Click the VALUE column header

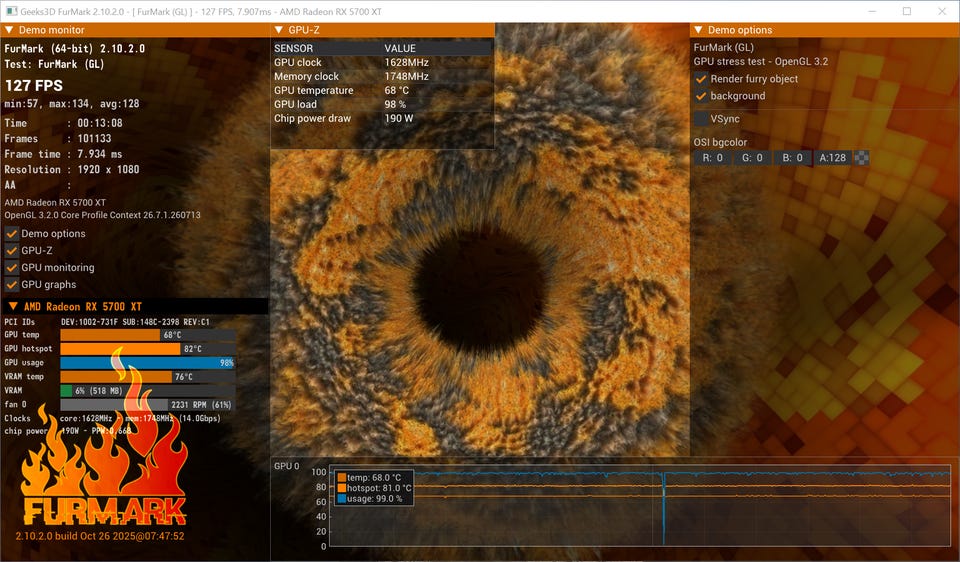[400, 48]
